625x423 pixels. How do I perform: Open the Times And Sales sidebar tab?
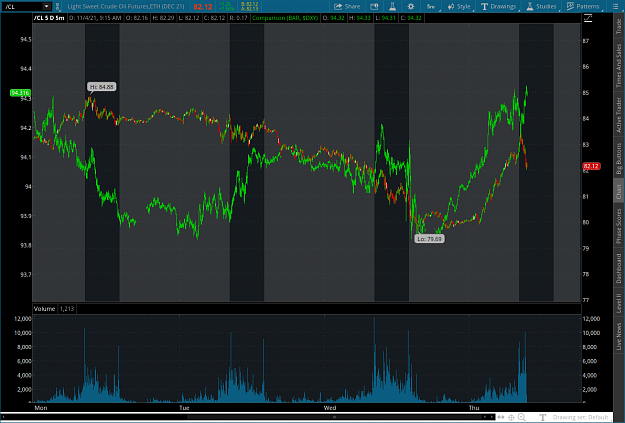tap(619, 65)
